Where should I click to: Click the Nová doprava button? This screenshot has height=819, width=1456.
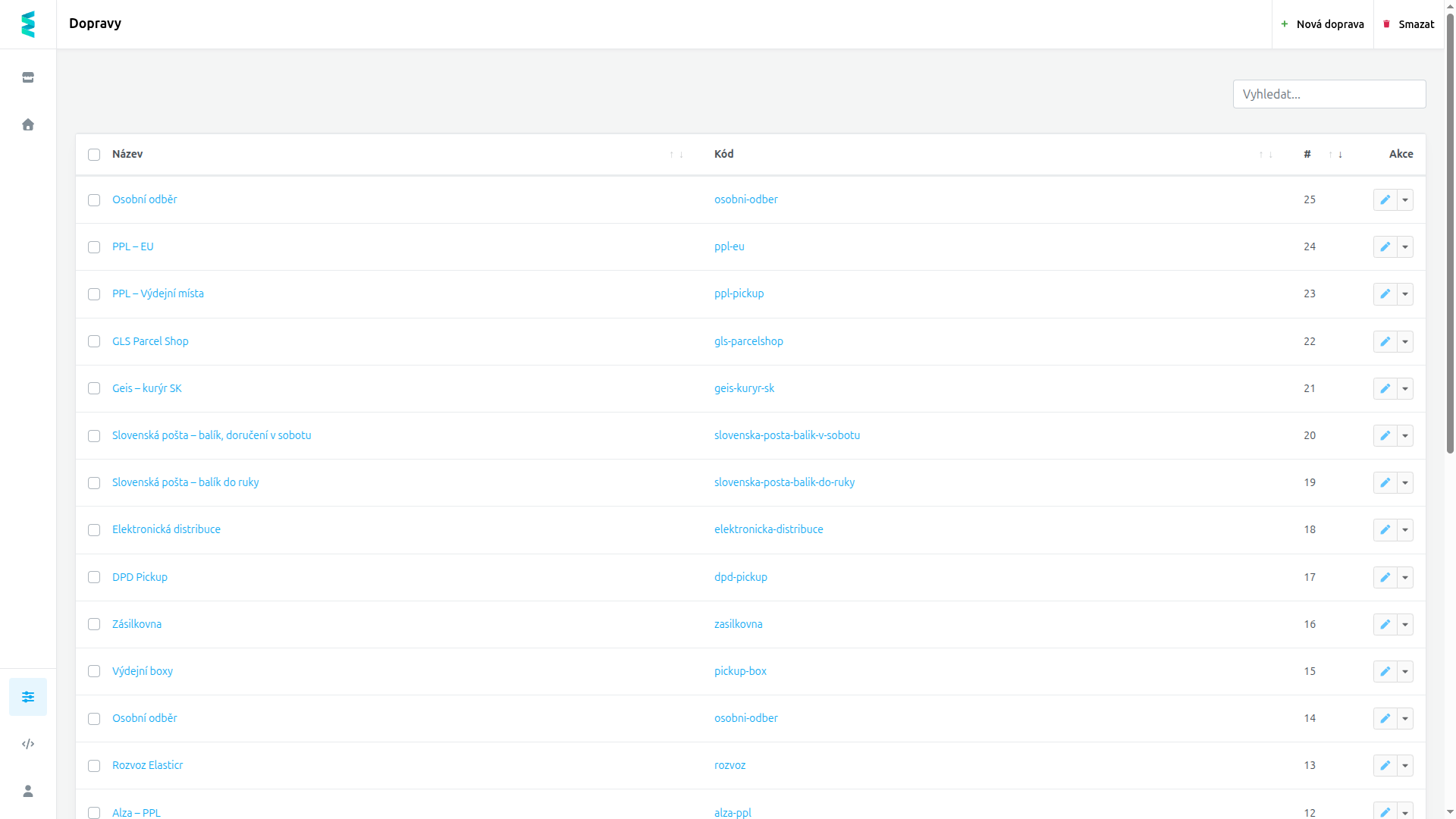(1323, 24)
